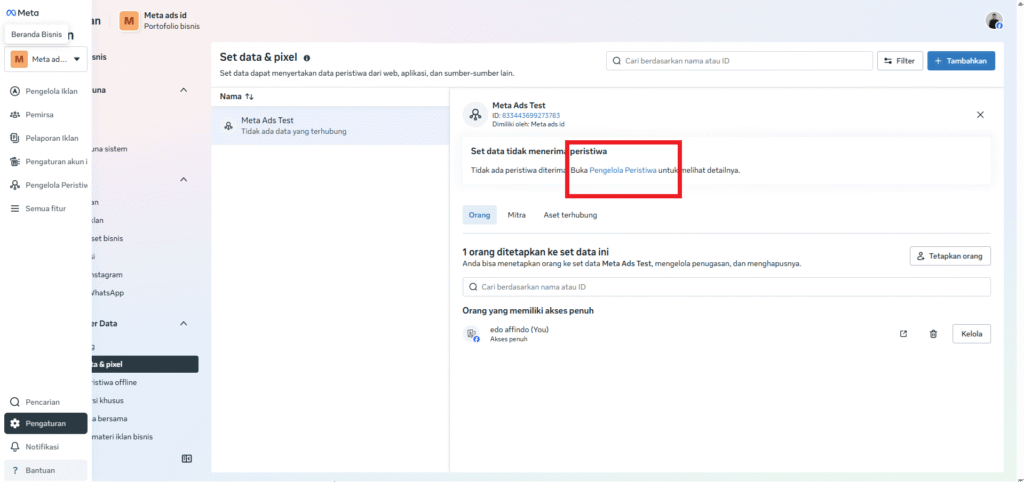1024x482 pixels.
Task: Switch to the Mitra tab
Action: point(516,214)
